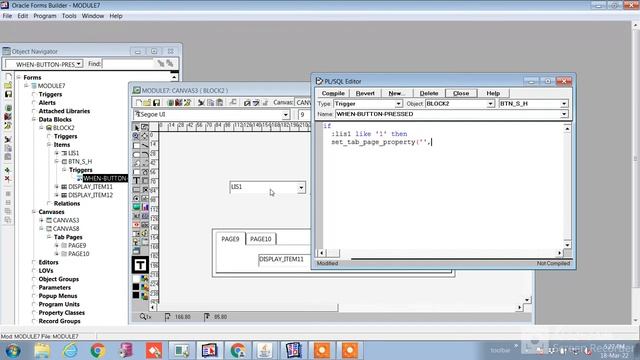Viewport: 640px width, 360px height.
Task: Click the New... button in PL/SQL Editor
Action: click(x=396, y=93)
